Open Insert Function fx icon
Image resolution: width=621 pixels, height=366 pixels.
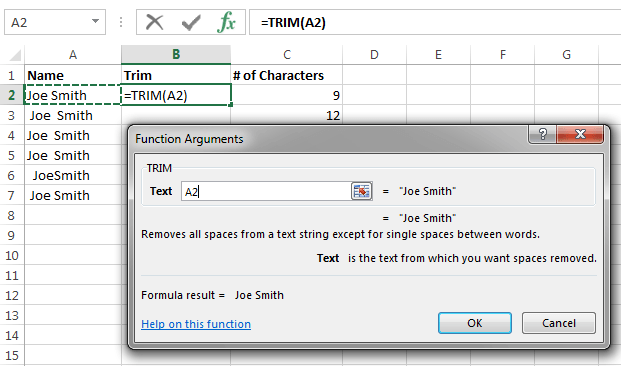(227, 22)
